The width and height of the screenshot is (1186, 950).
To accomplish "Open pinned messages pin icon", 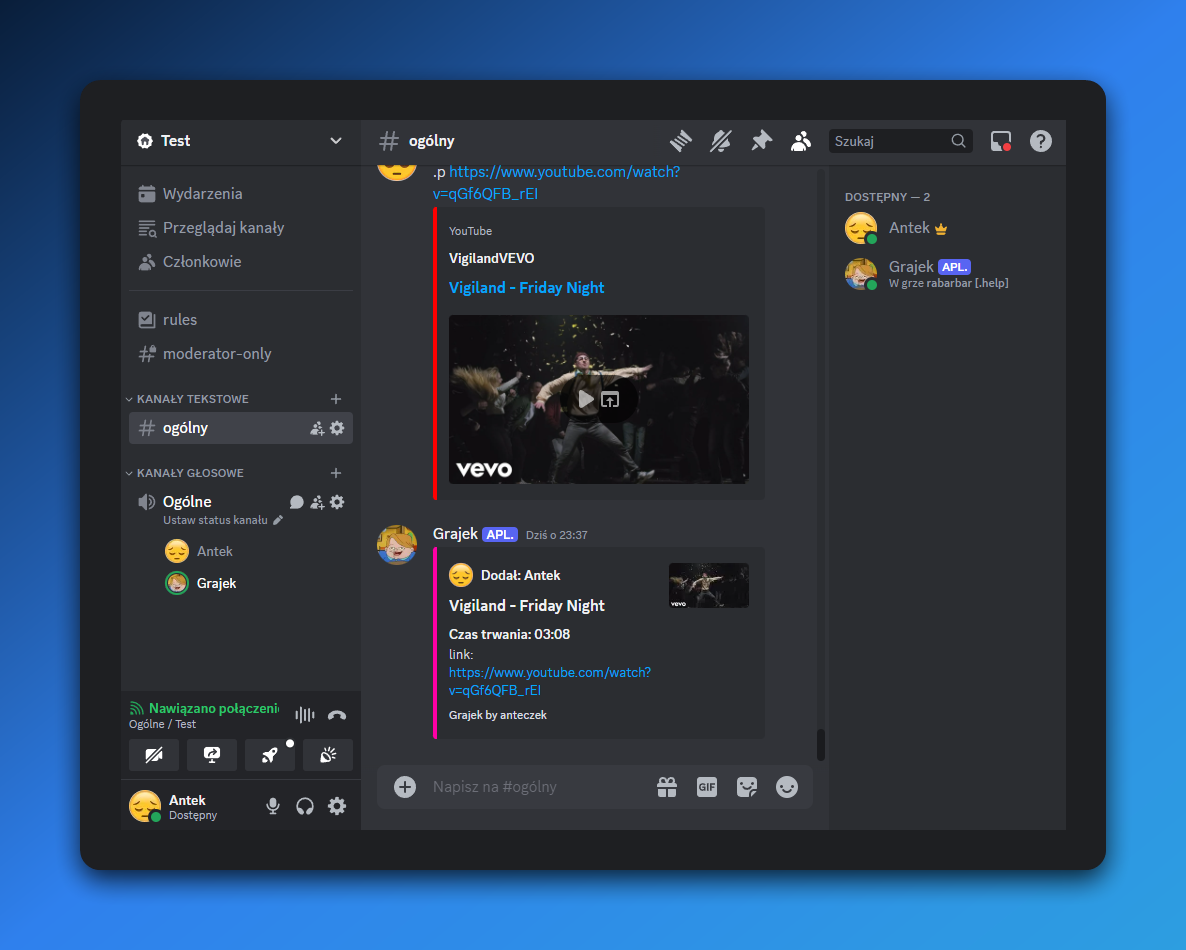I will [761, 141].
